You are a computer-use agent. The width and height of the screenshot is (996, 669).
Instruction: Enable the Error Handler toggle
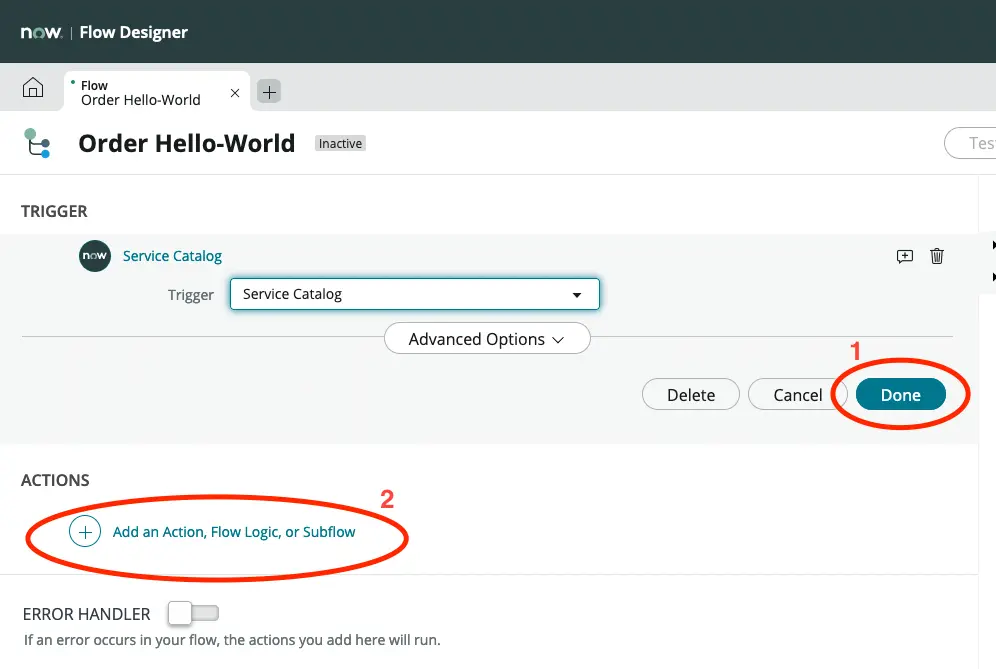(193, 613)
